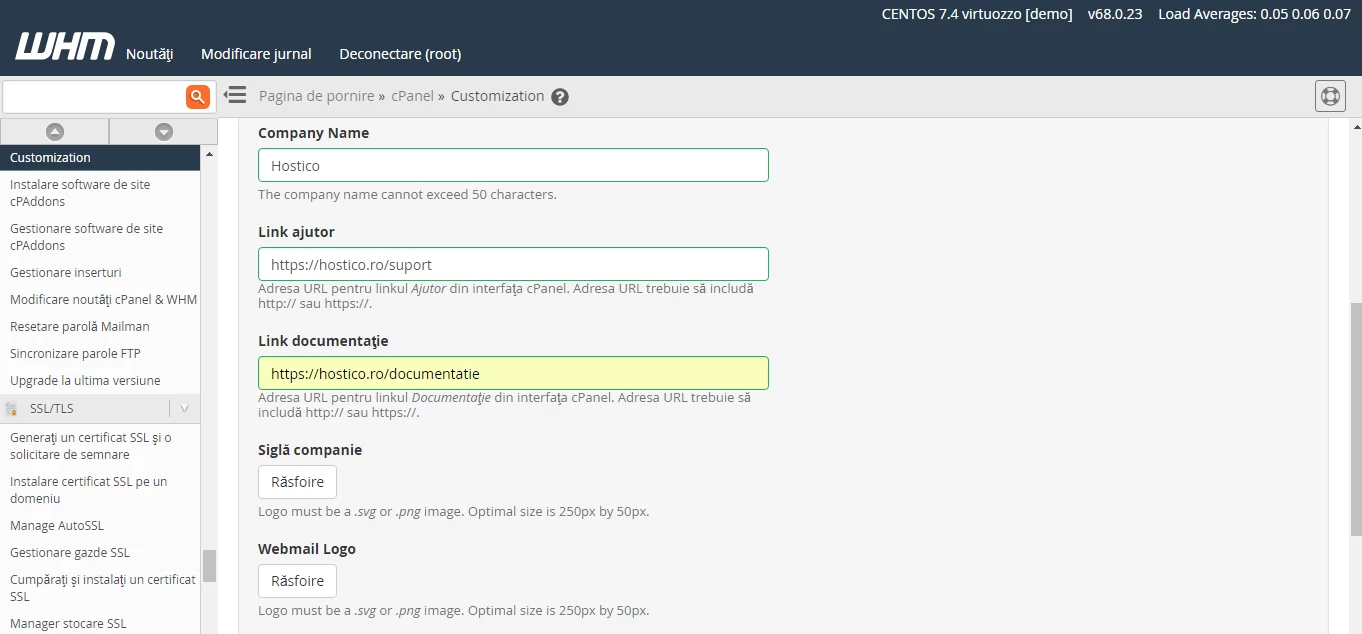1362x634 pixels.
Task: Select Manage AutoSSL in the sidebar
Action: tap(56, 525)
